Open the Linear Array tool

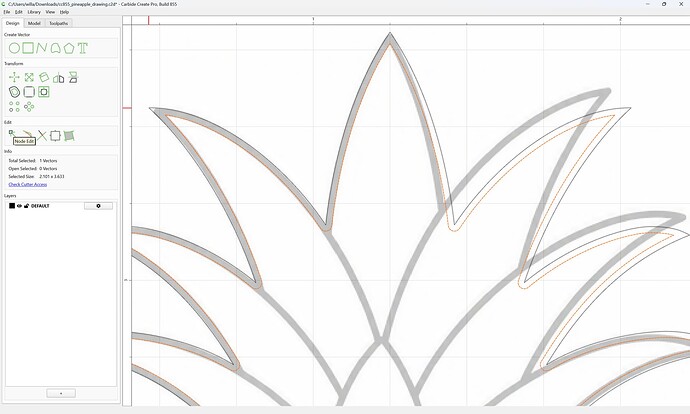14,106
